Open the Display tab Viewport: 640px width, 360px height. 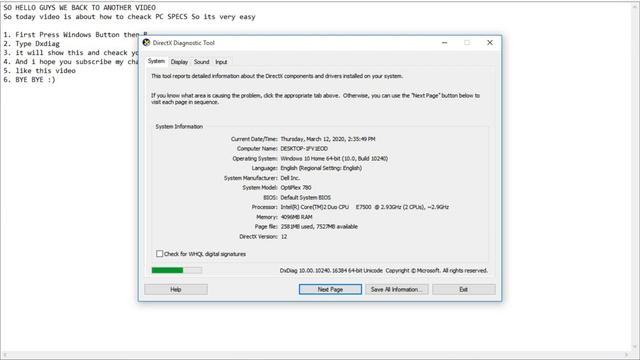(179, 62)
